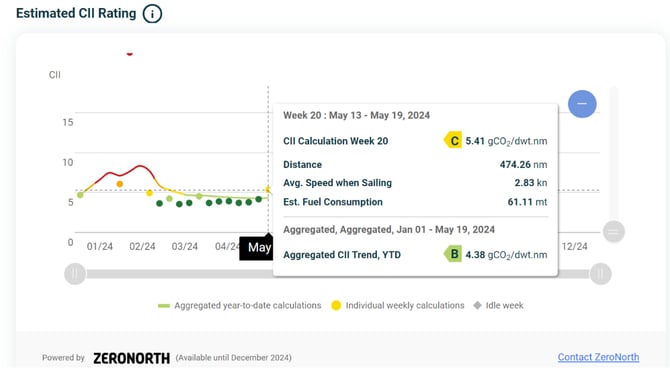Open the Contact ZeroNorth link
The image size is (670, 383).
[598, 357]
